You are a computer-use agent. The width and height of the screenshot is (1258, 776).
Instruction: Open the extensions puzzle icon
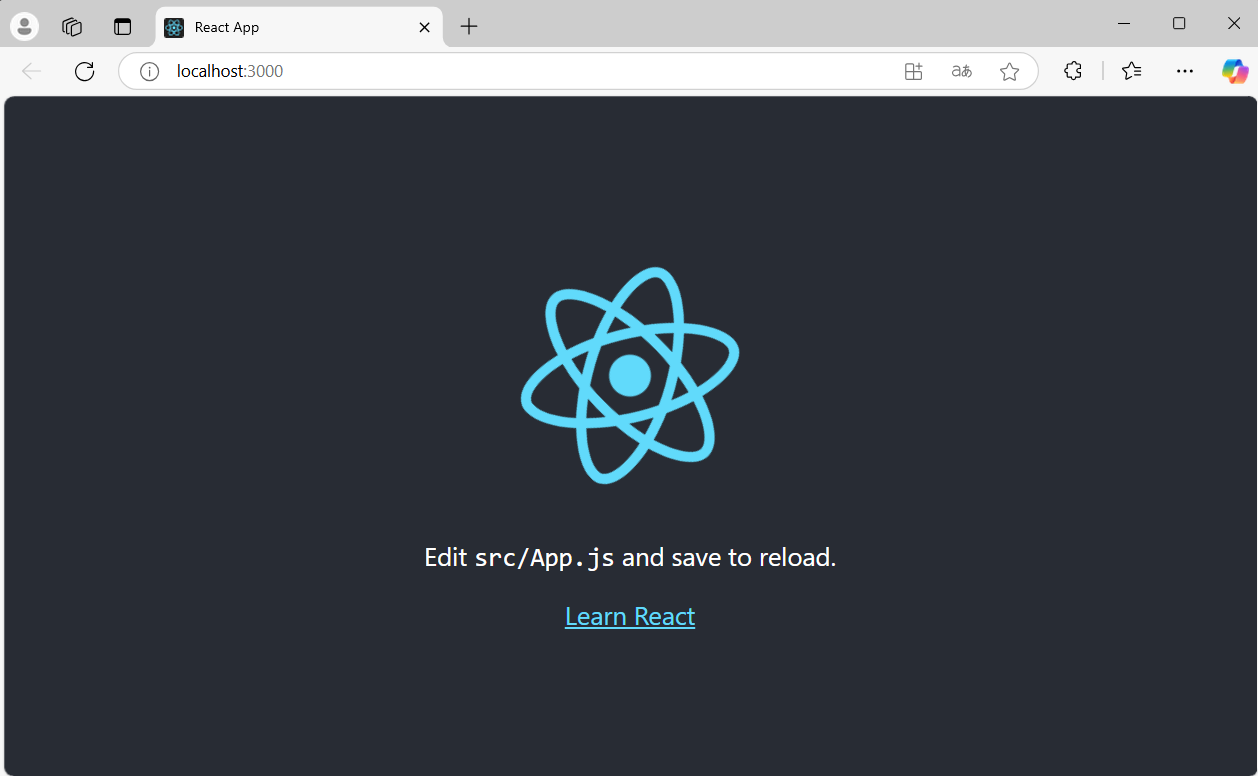(x=1073, y=71)
